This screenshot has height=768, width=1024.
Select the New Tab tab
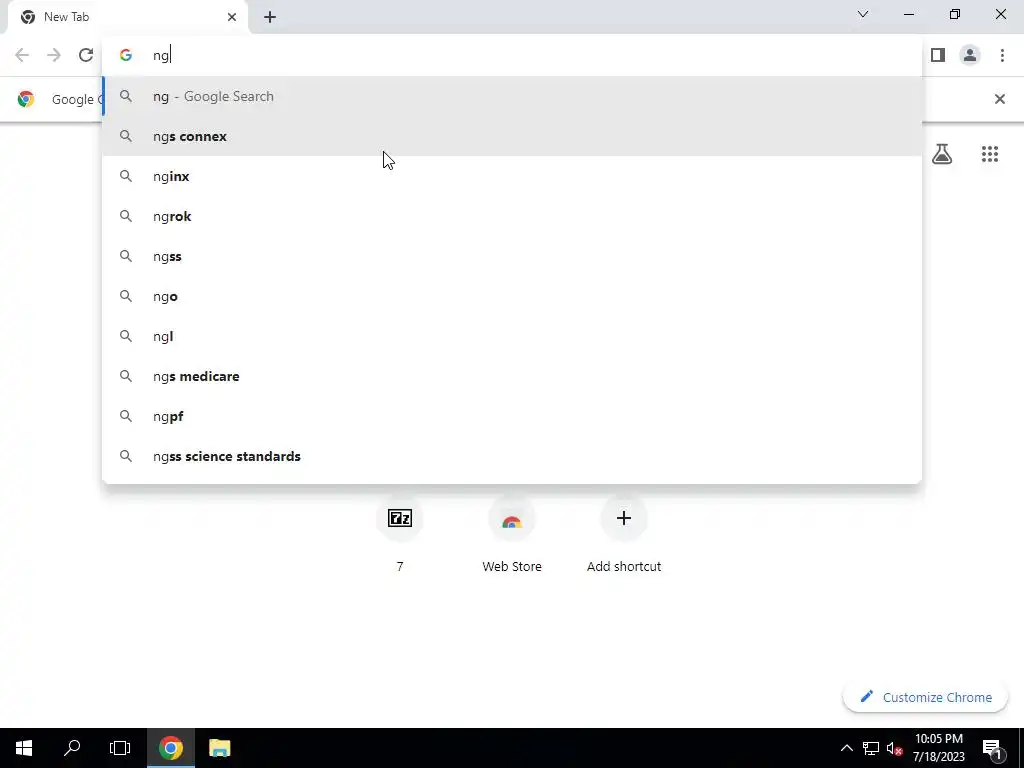tap(128, 17)
